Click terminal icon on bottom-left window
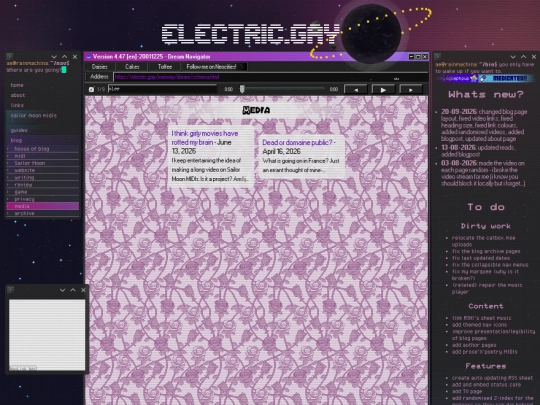Screen dimensions: 540x405 10,290
